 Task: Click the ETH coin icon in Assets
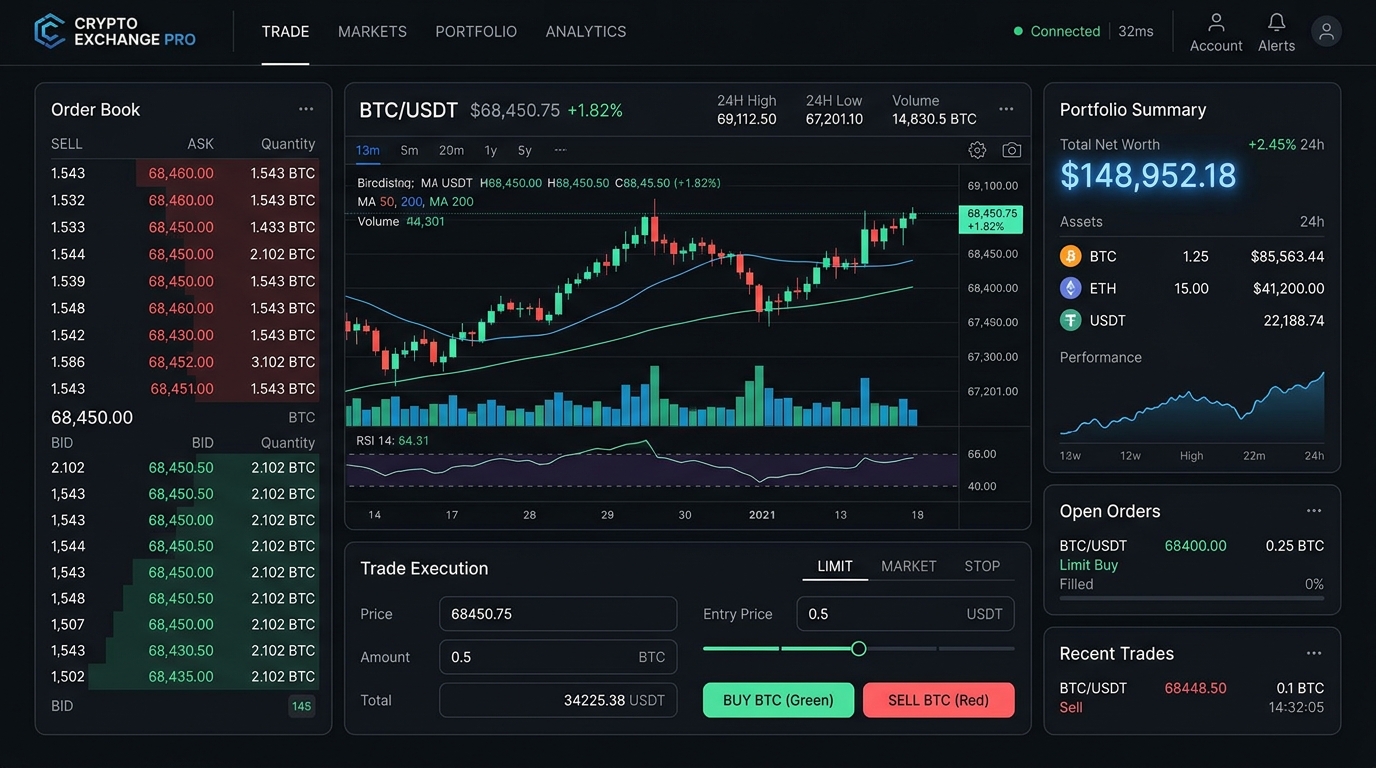coord(1071,288)
